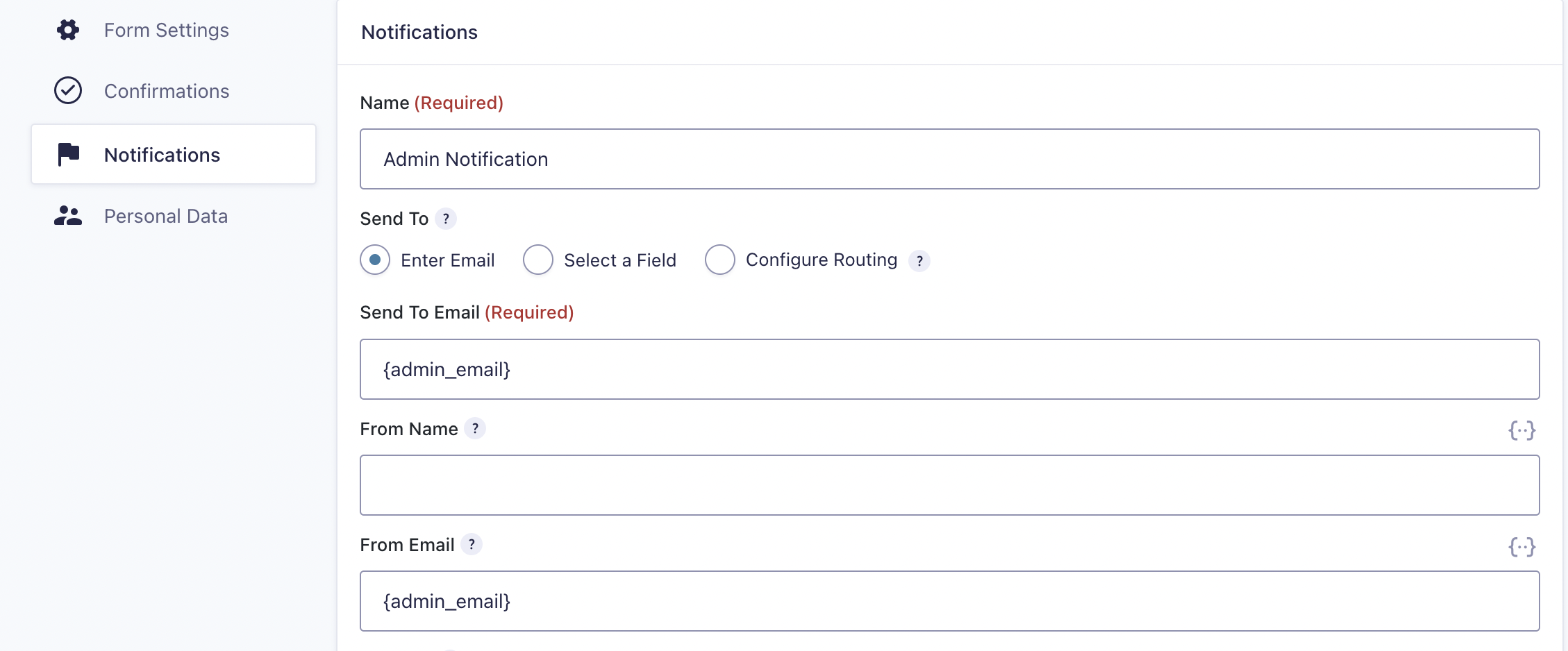
Task: Click the empty From Name text box
Action: click(949, 485)
